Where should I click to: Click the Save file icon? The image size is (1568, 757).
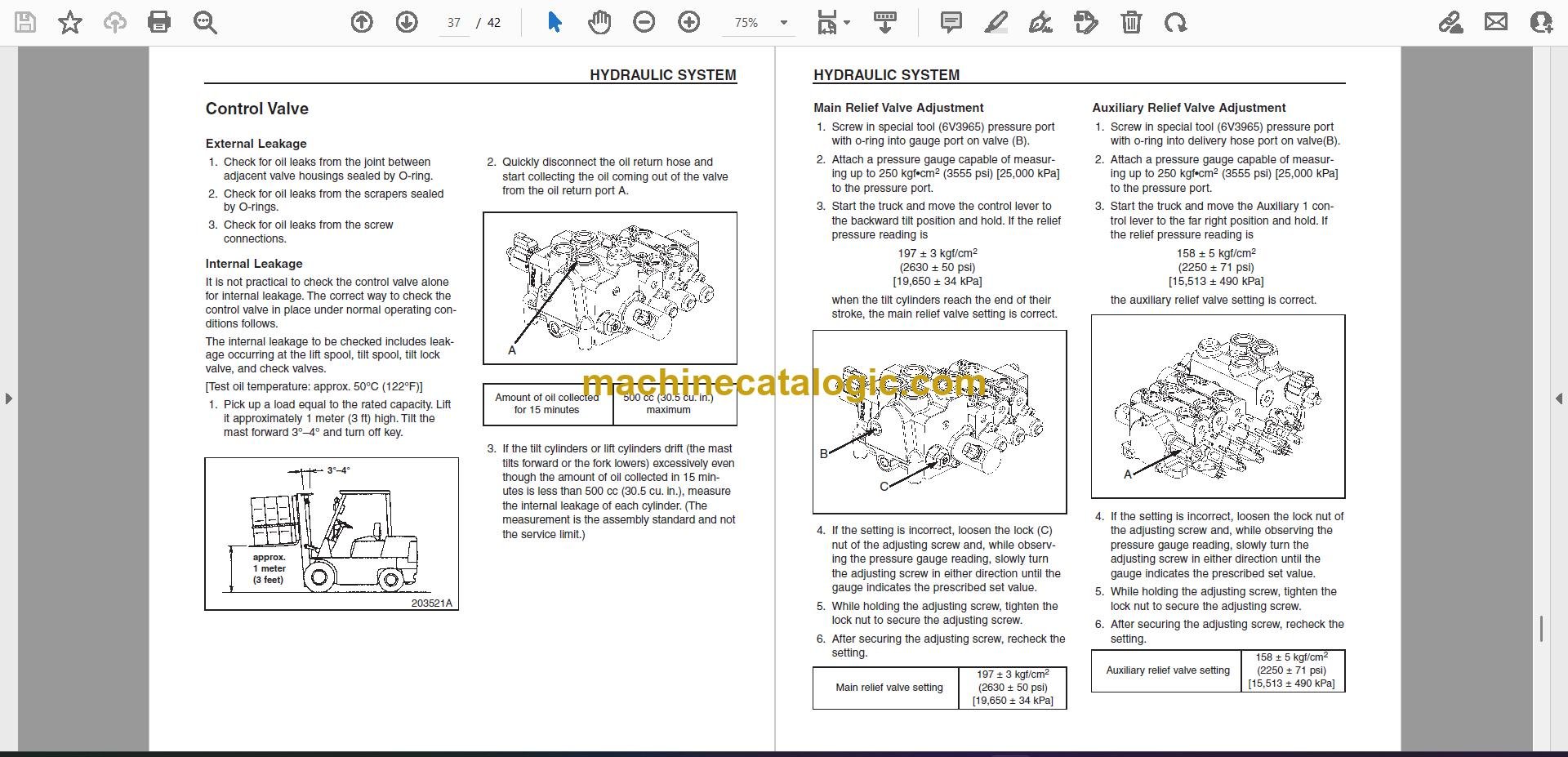pos(25,22)
